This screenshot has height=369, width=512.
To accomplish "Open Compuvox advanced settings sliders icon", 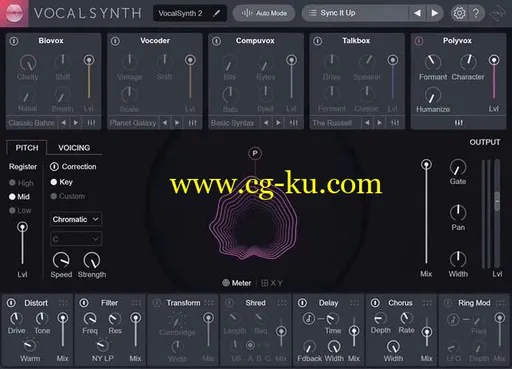I will (294, 123).
